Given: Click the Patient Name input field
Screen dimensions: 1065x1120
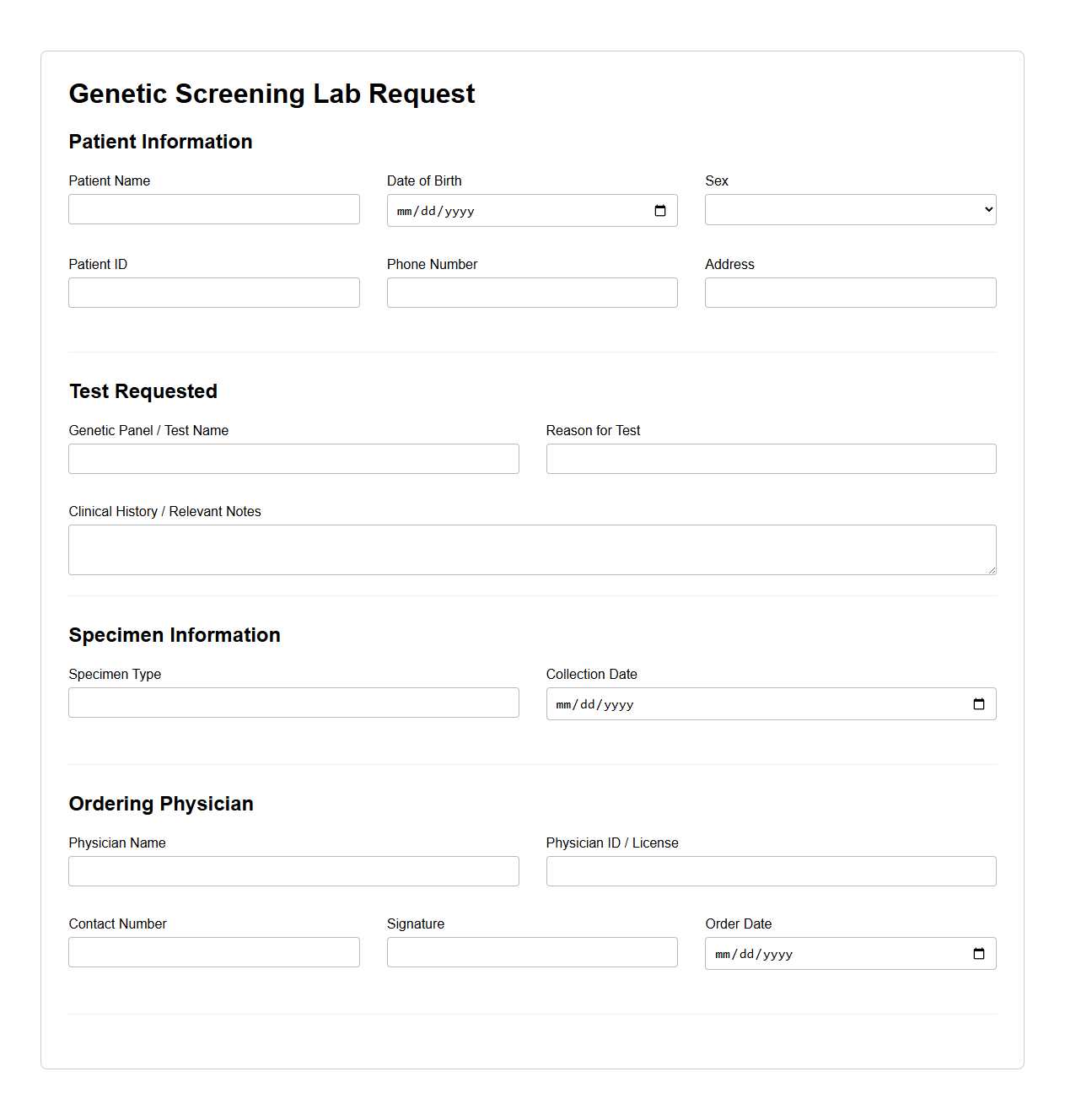Looking at the screenshot, I should 213,209.
